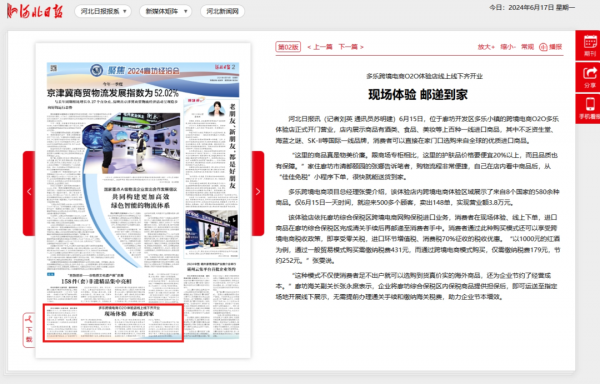Expand the 新媒体矩阵 dropdown
The height and width of the screenshot is (384, 600).
tap(166, 11)
